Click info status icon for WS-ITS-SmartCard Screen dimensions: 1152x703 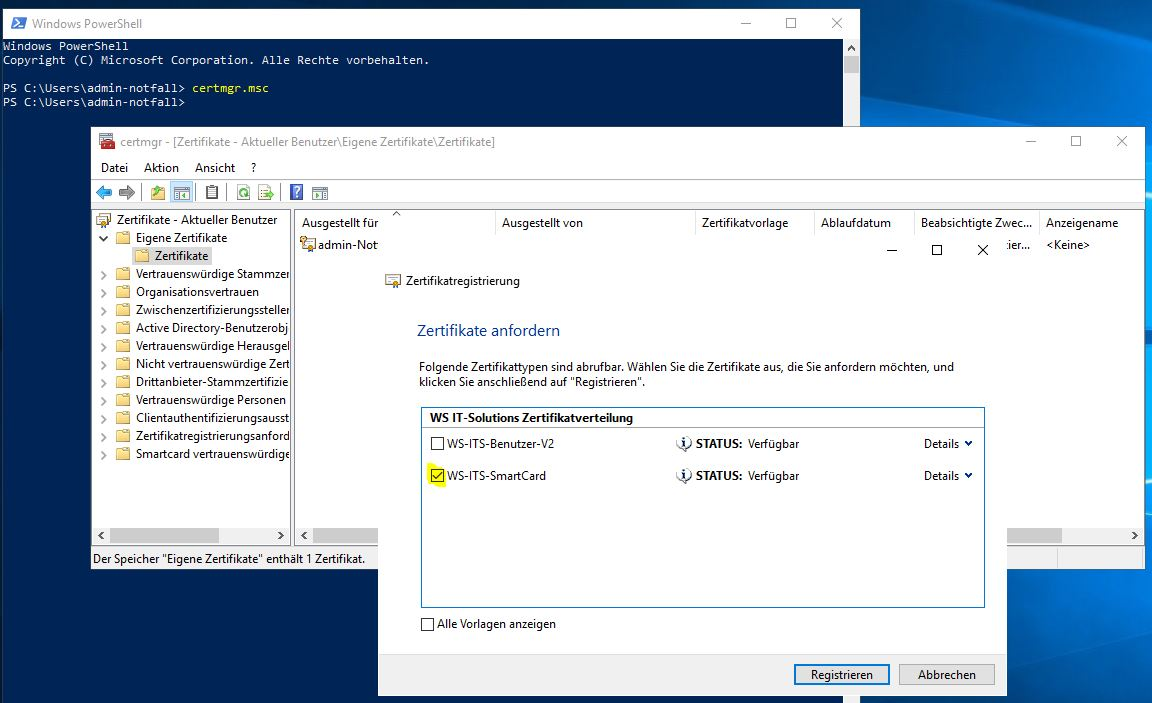coord(684,476)
